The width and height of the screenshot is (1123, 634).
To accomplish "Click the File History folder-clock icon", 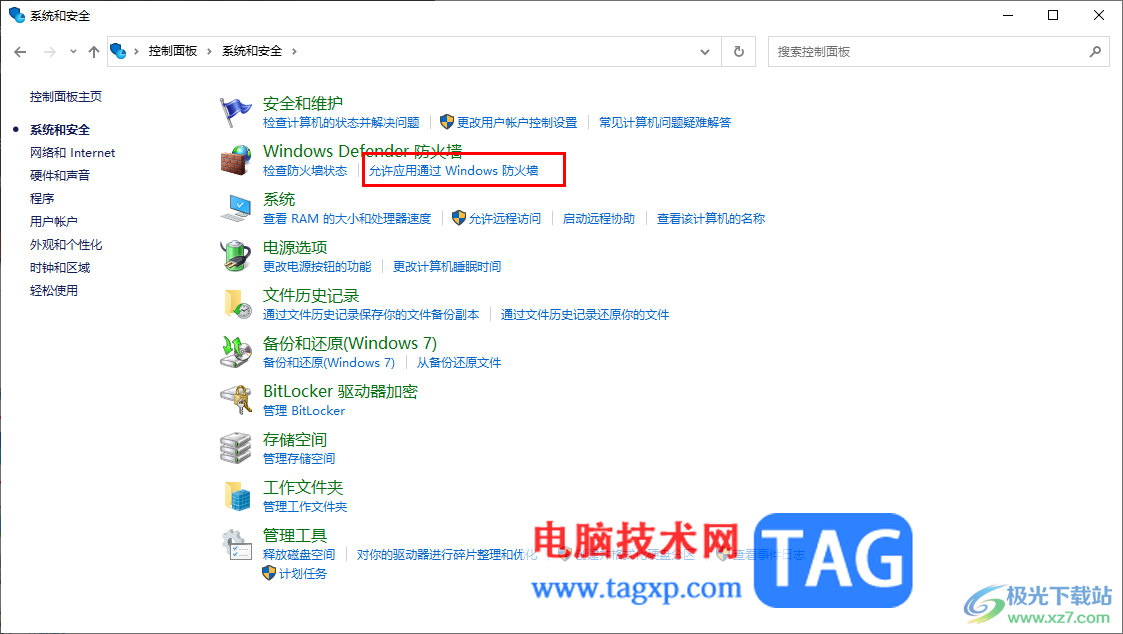I will (x=237, y=304).
